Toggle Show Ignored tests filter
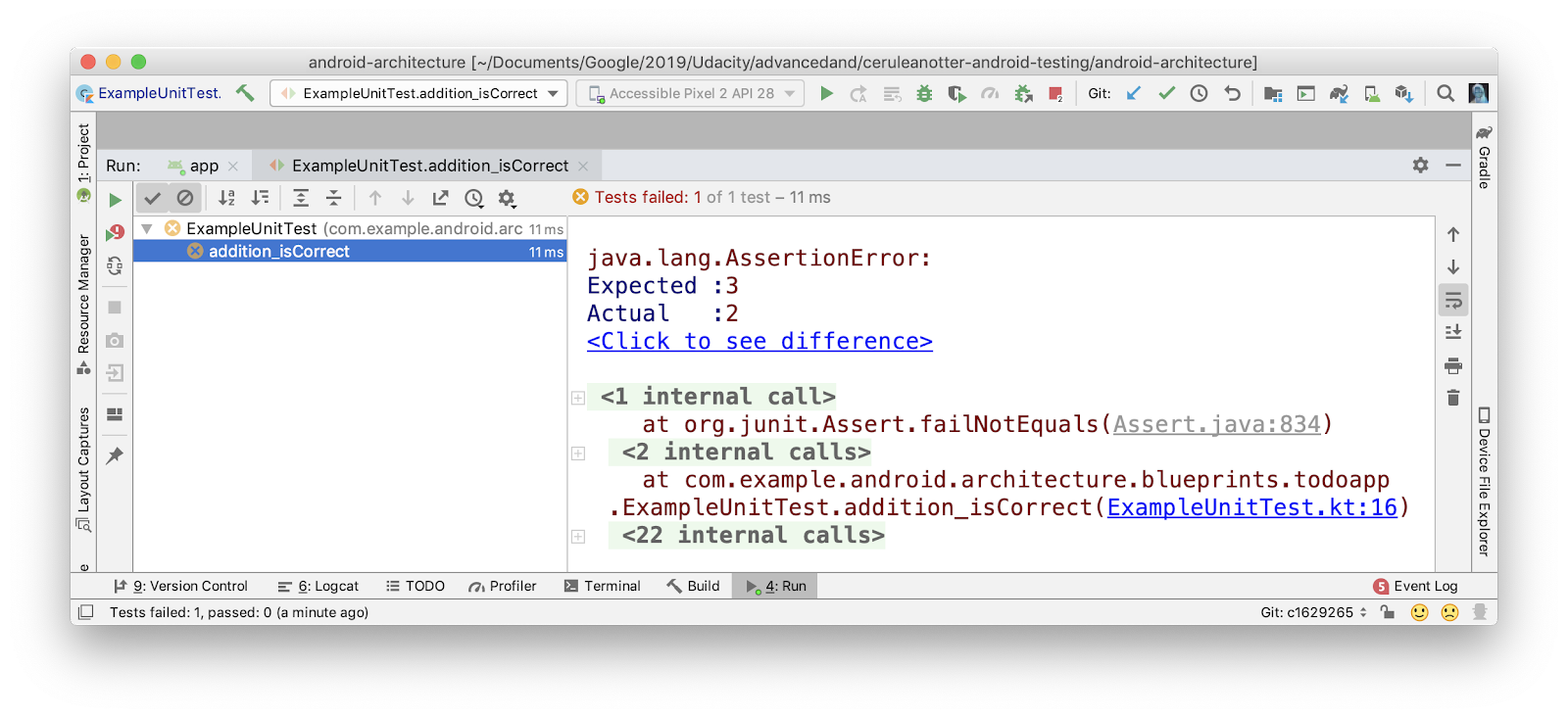Screen dimensions: 1568x718 coord(185,198)
